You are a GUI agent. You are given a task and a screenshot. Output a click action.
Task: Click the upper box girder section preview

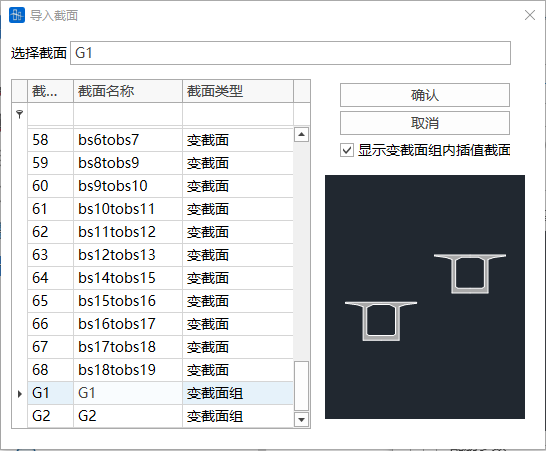470,273
